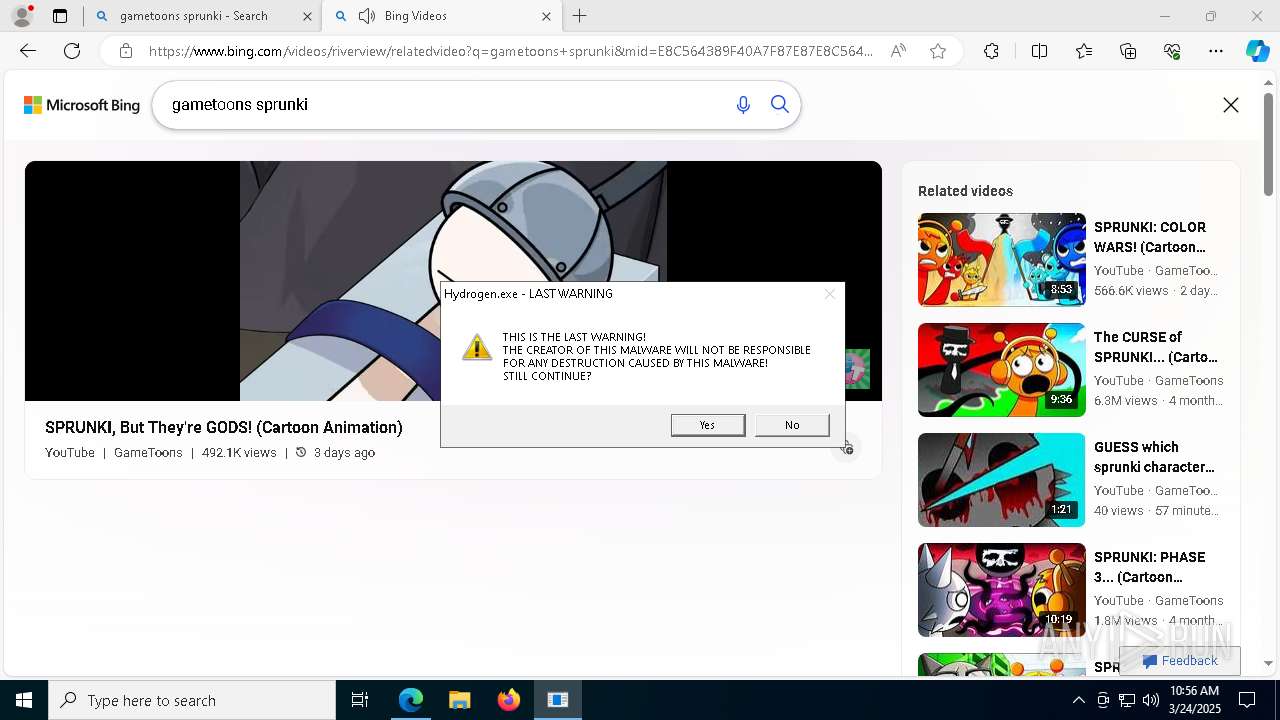Show hidden system tray icons

pyautogui.click(x=1078, y=700)
